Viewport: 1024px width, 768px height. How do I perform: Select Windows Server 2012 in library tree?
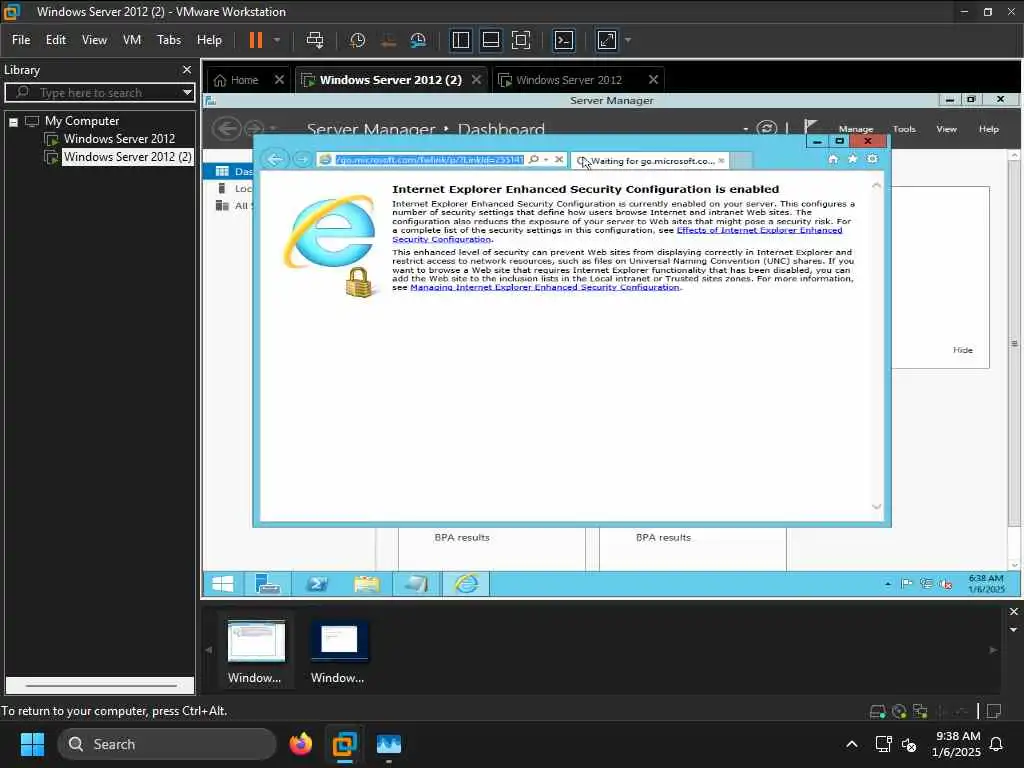120,138
